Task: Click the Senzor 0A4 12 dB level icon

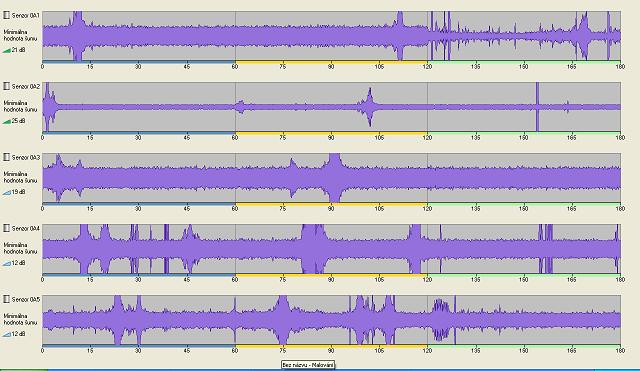Action: (x=7, y=263)
